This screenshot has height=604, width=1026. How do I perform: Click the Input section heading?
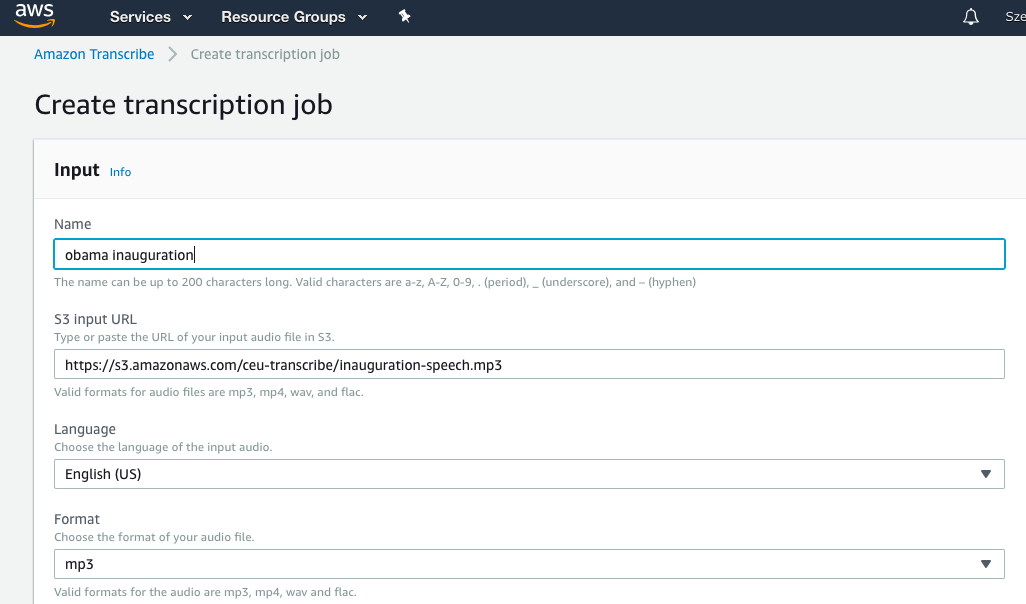[77, 170]
